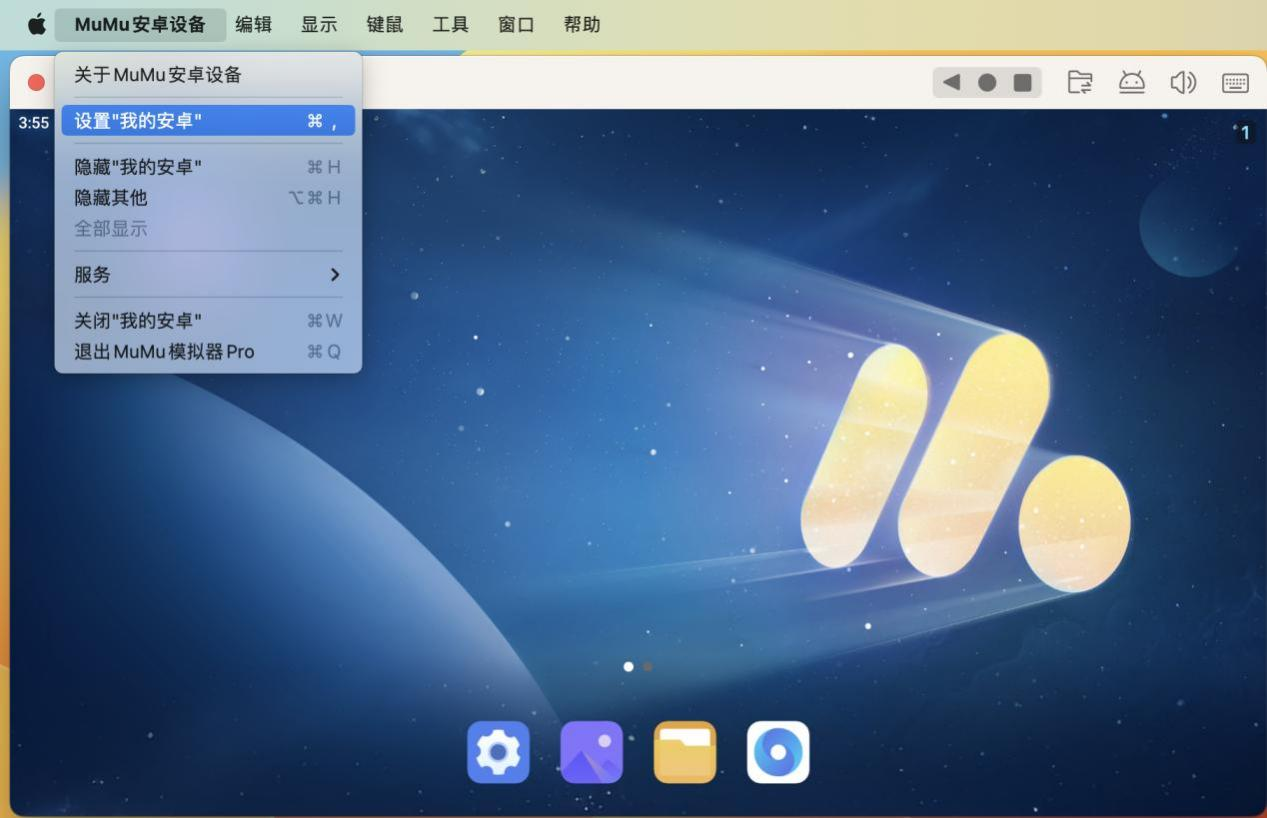Screen dimensions: 1267x818
Task: Open Android Settings via the gear icon
Action: tap(497, 751)
